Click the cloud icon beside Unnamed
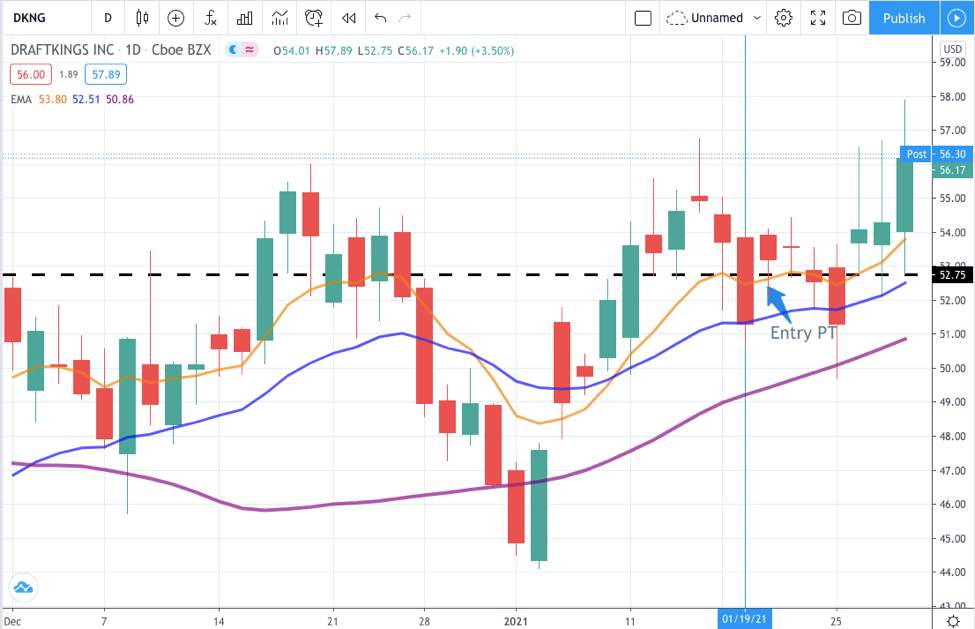975x629 pixels. coord(676,18)
